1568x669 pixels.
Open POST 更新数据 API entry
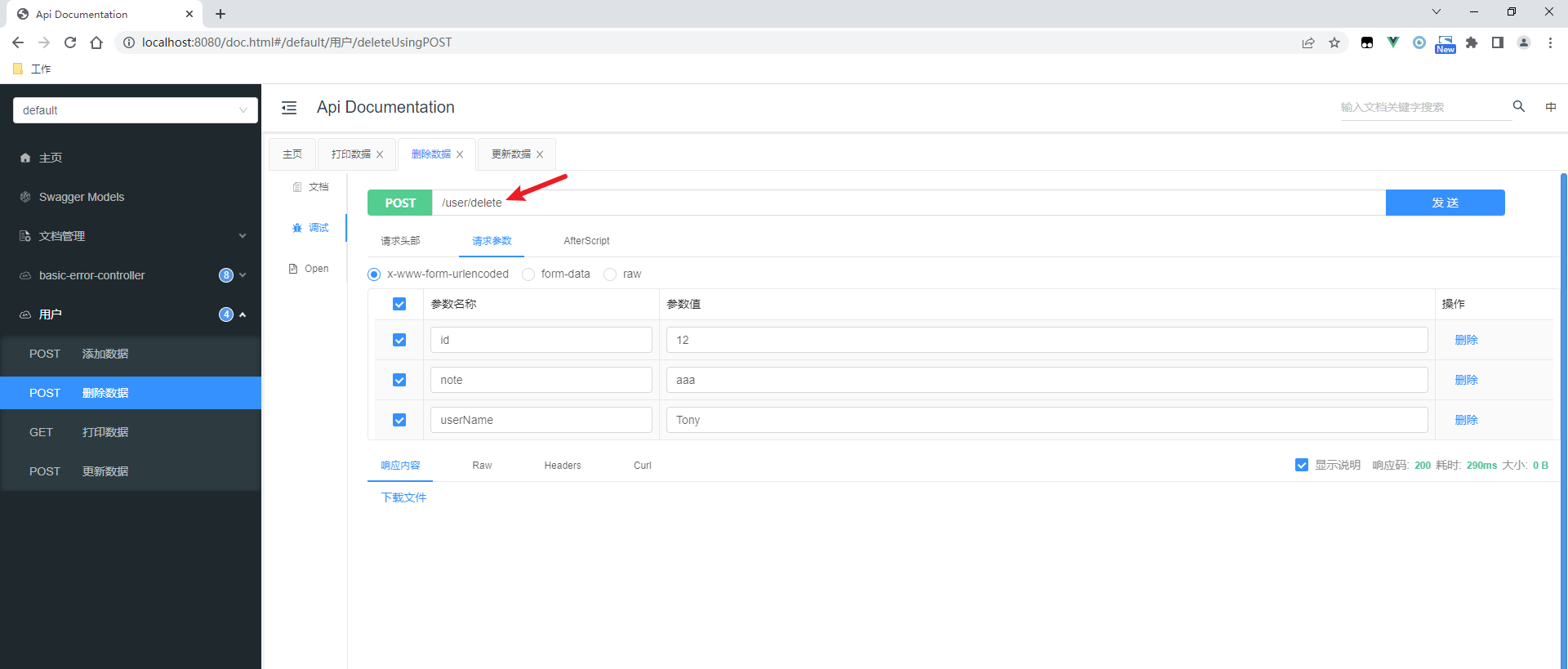click(131, 471)
